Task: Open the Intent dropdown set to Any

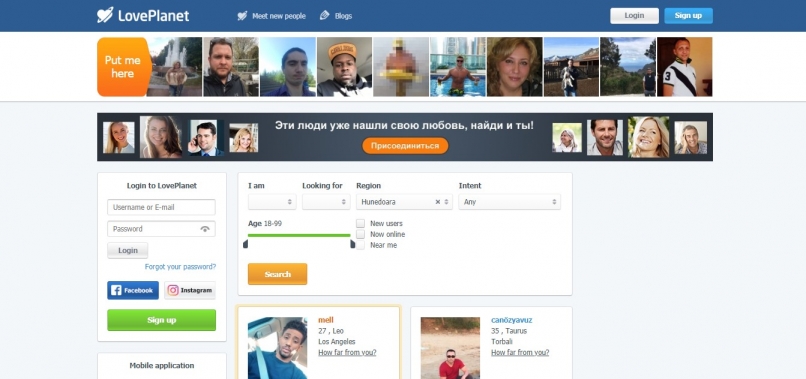Action: (509, 202)
